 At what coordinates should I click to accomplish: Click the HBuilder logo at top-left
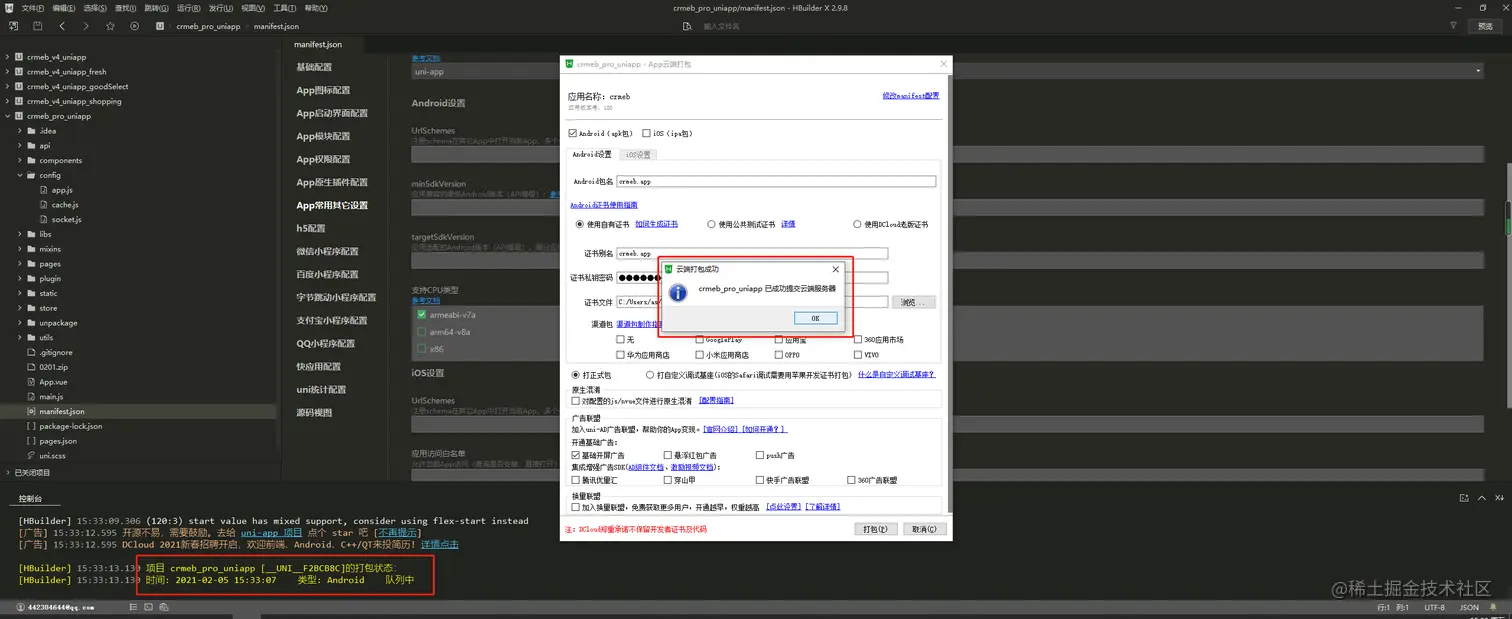tap(10, 8)
